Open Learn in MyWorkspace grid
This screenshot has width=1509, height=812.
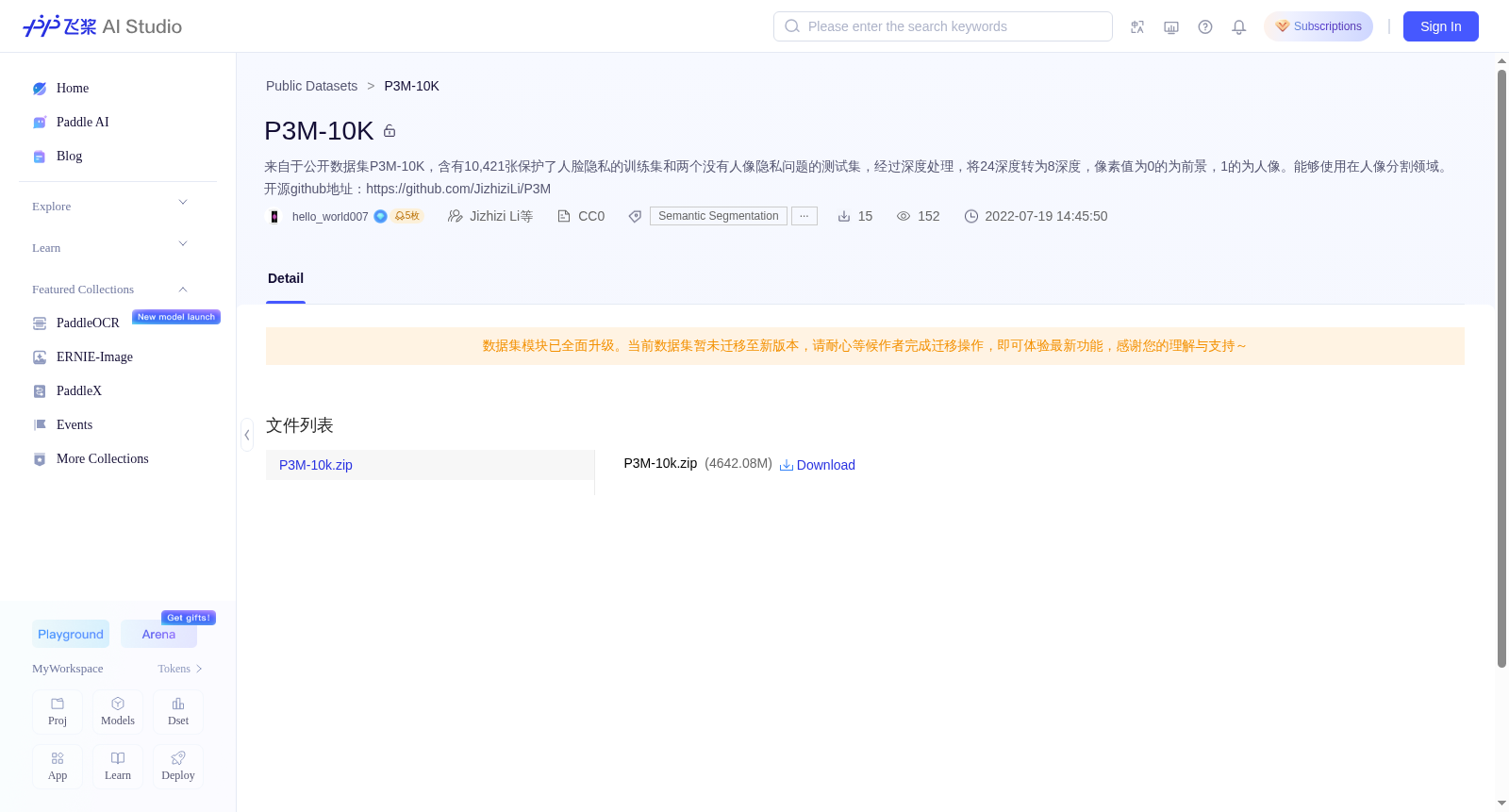point(118,767)
